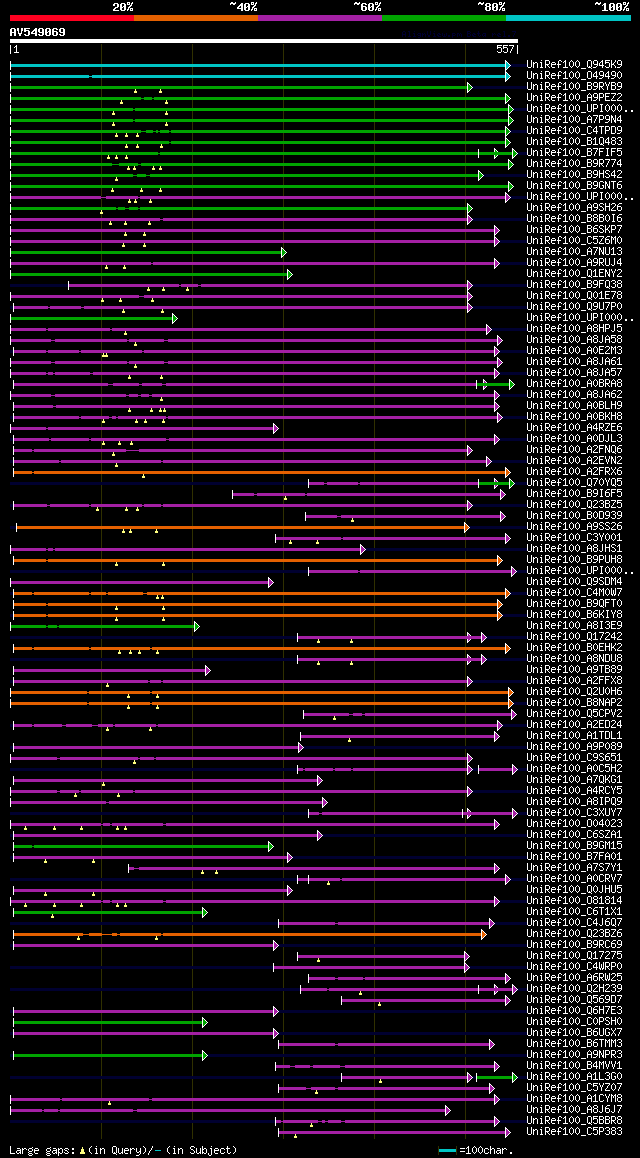
Task: Select the UniRef100_A4RZE6 label
Action: pyautogui.click(x=574, y=428)
